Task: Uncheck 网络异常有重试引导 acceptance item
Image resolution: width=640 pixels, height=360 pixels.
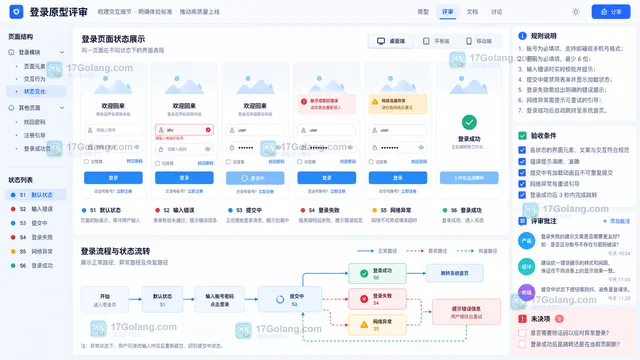Action: [522, 184]
